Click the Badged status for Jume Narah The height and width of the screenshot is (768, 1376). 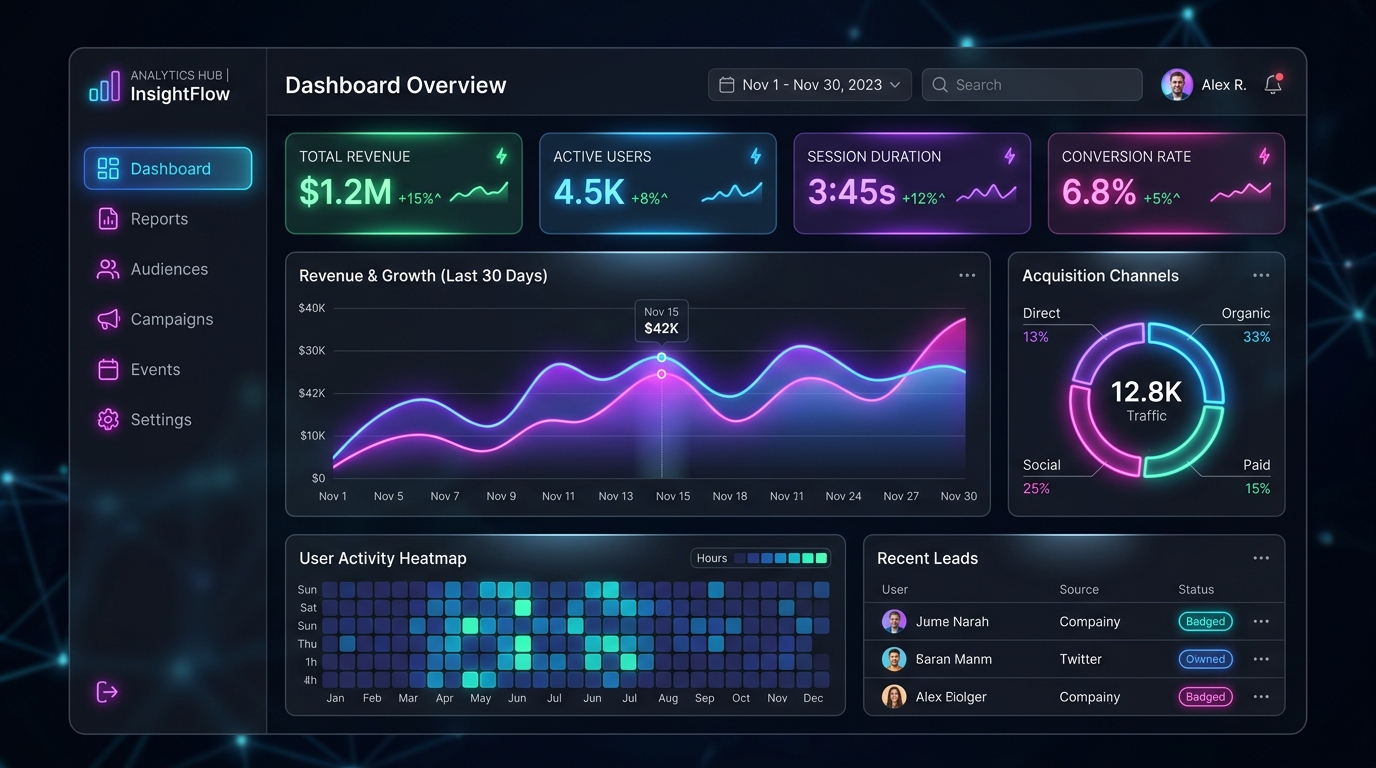pos(1205,621)
